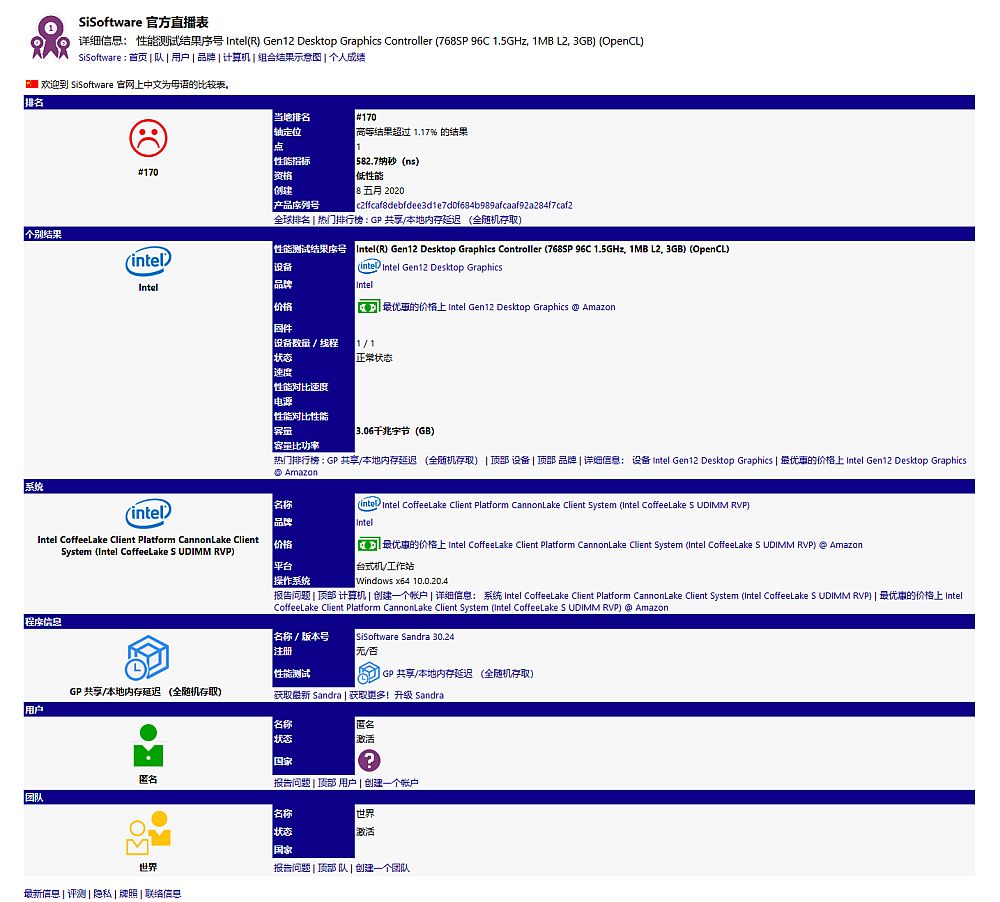
Task: Open 个人成绩 from the top navigation
Action: [x=348, y=58]
